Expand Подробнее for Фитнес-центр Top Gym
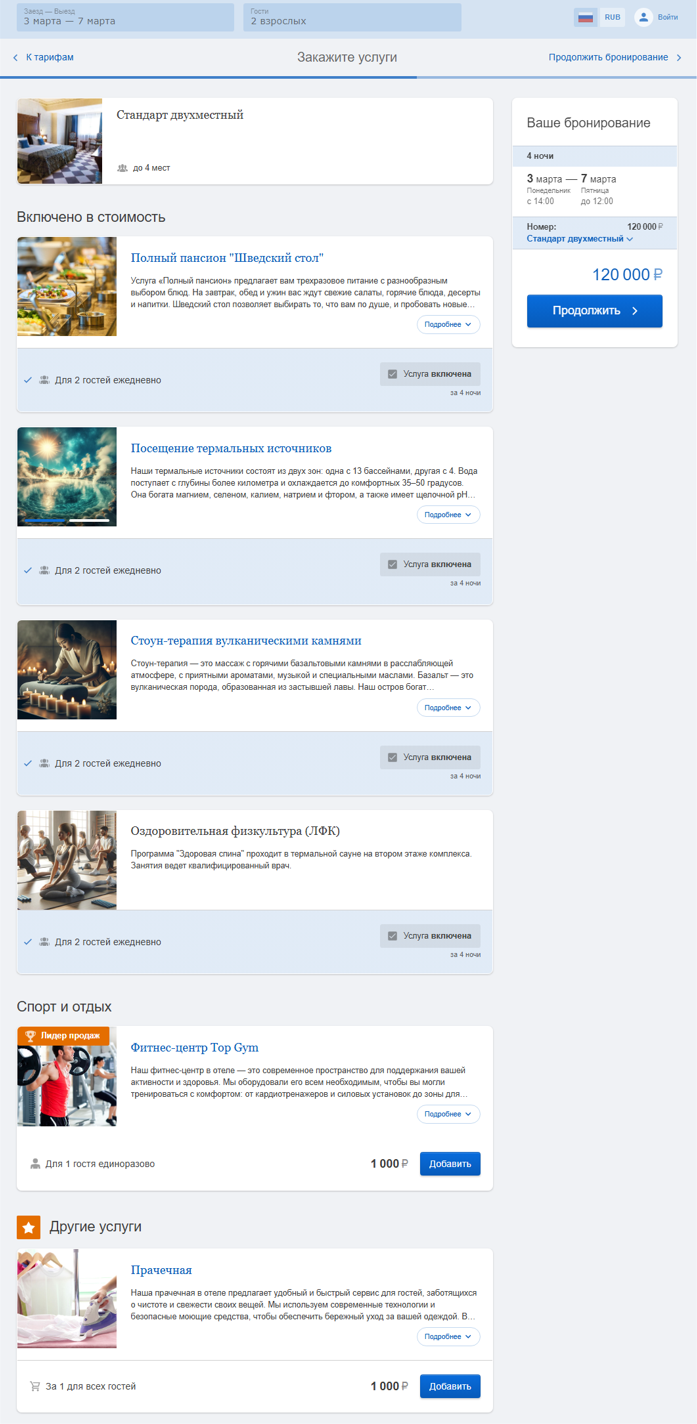 pos(448,1114)
